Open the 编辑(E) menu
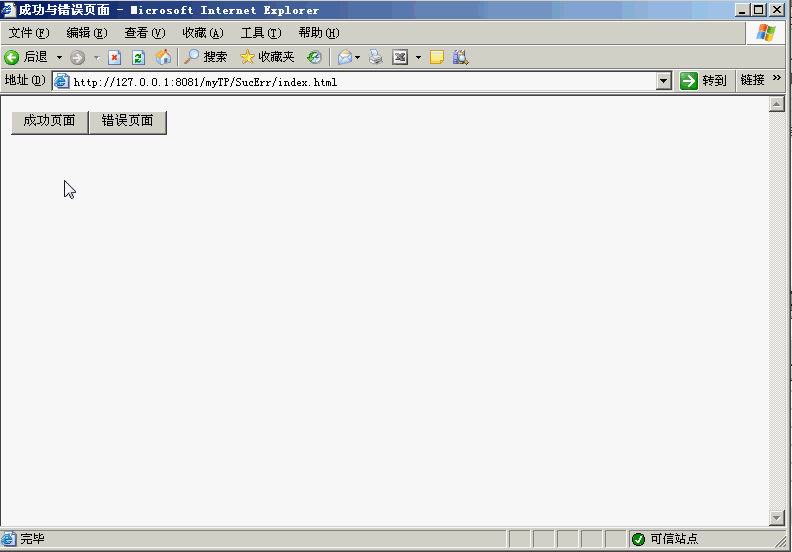792x552 pixels. 87,33
